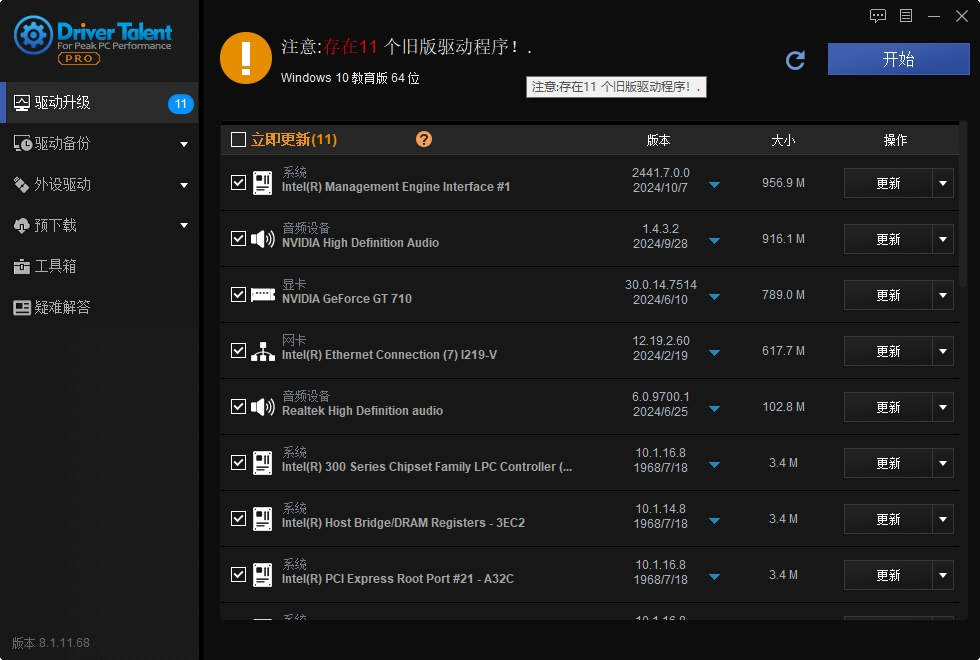This screenshot has height=660, width=980.
Task: Click motherboard icon of Management Engine Interface row
Action: 262,183
